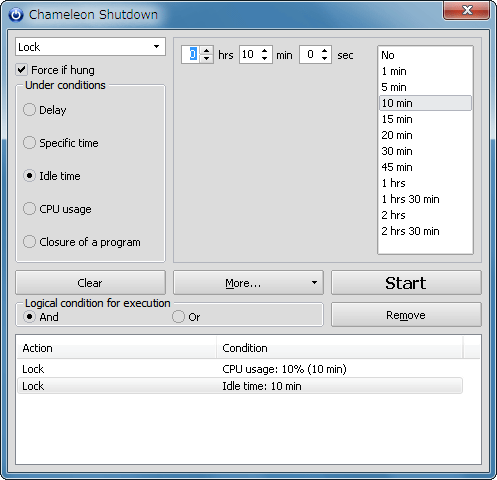Choose the Or logical condition
The width and height of the screenshot is (497, 480).
[x=178, y=317]
